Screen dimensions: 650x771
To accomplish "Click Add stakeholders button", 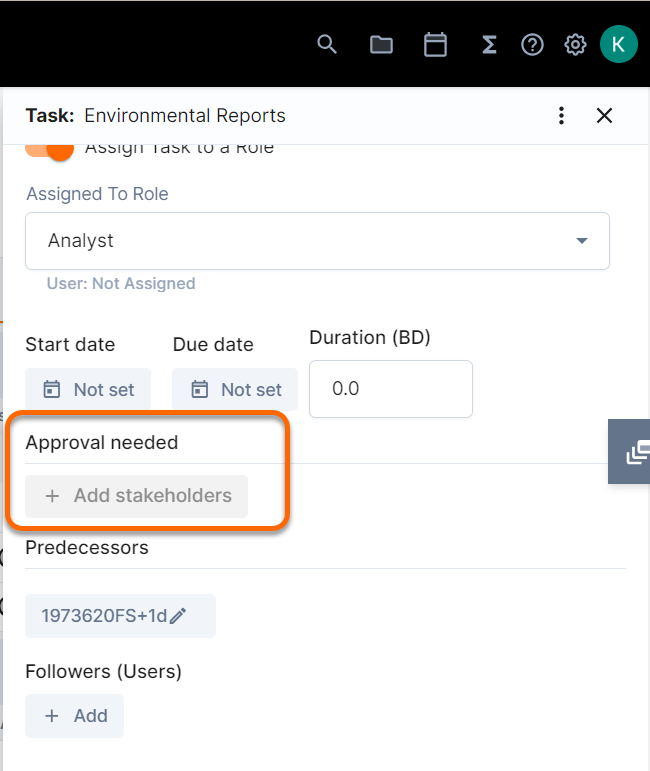I will pos(137,496).
